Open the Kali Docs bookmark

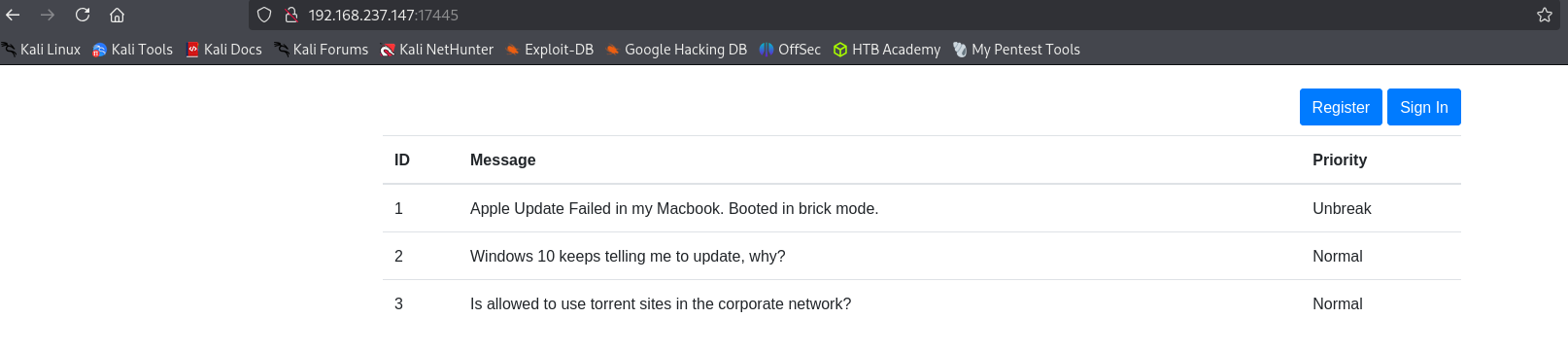224,50
